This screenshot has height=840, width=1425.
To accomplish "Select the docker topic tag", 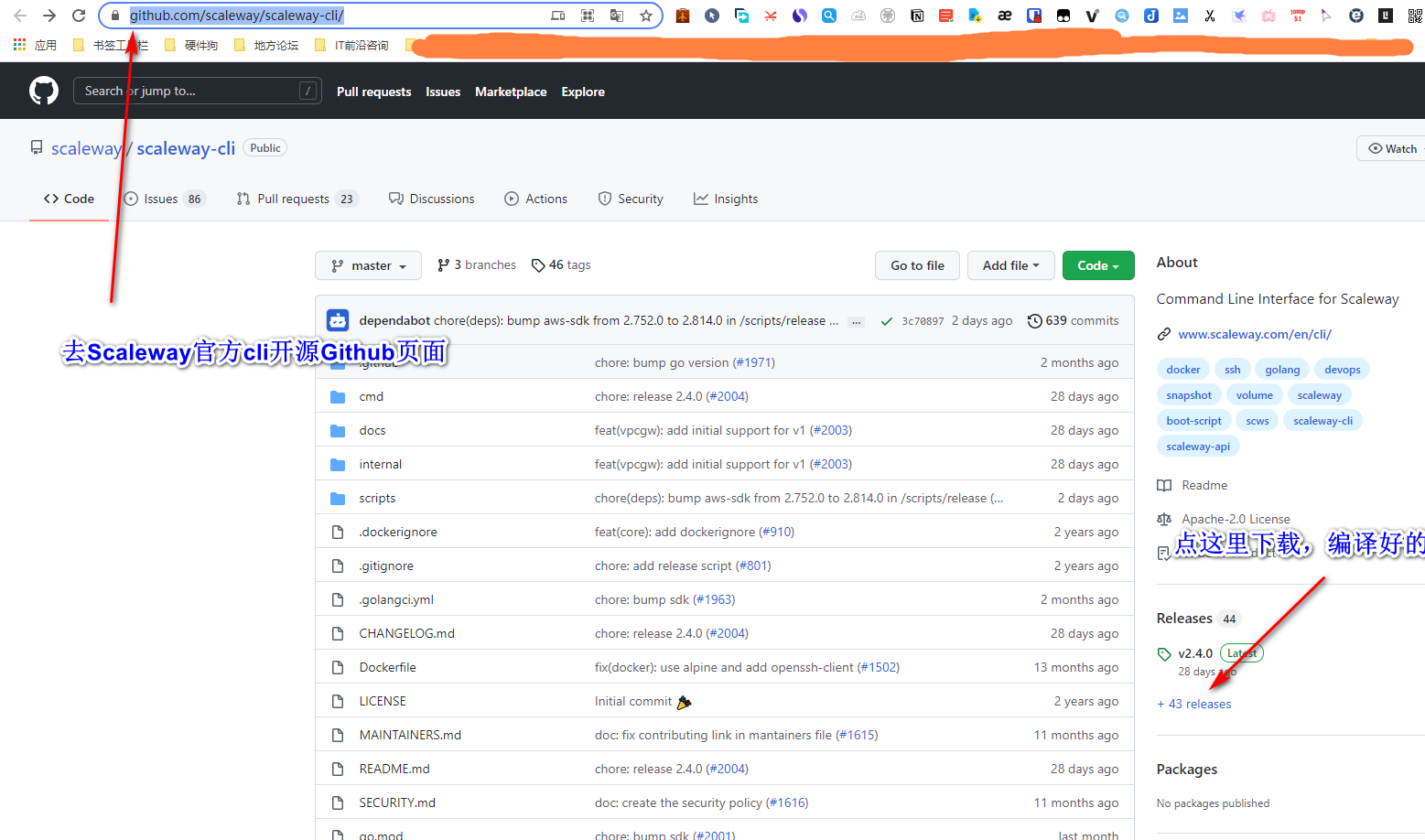I will point(1183,370).
